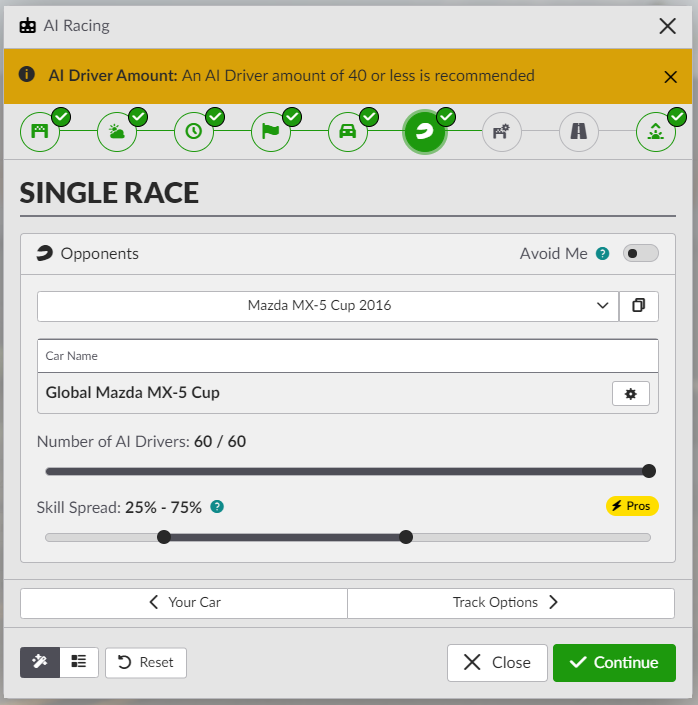Select the active Opponents step icon
The image size is (698, 705).
point(425,132)
